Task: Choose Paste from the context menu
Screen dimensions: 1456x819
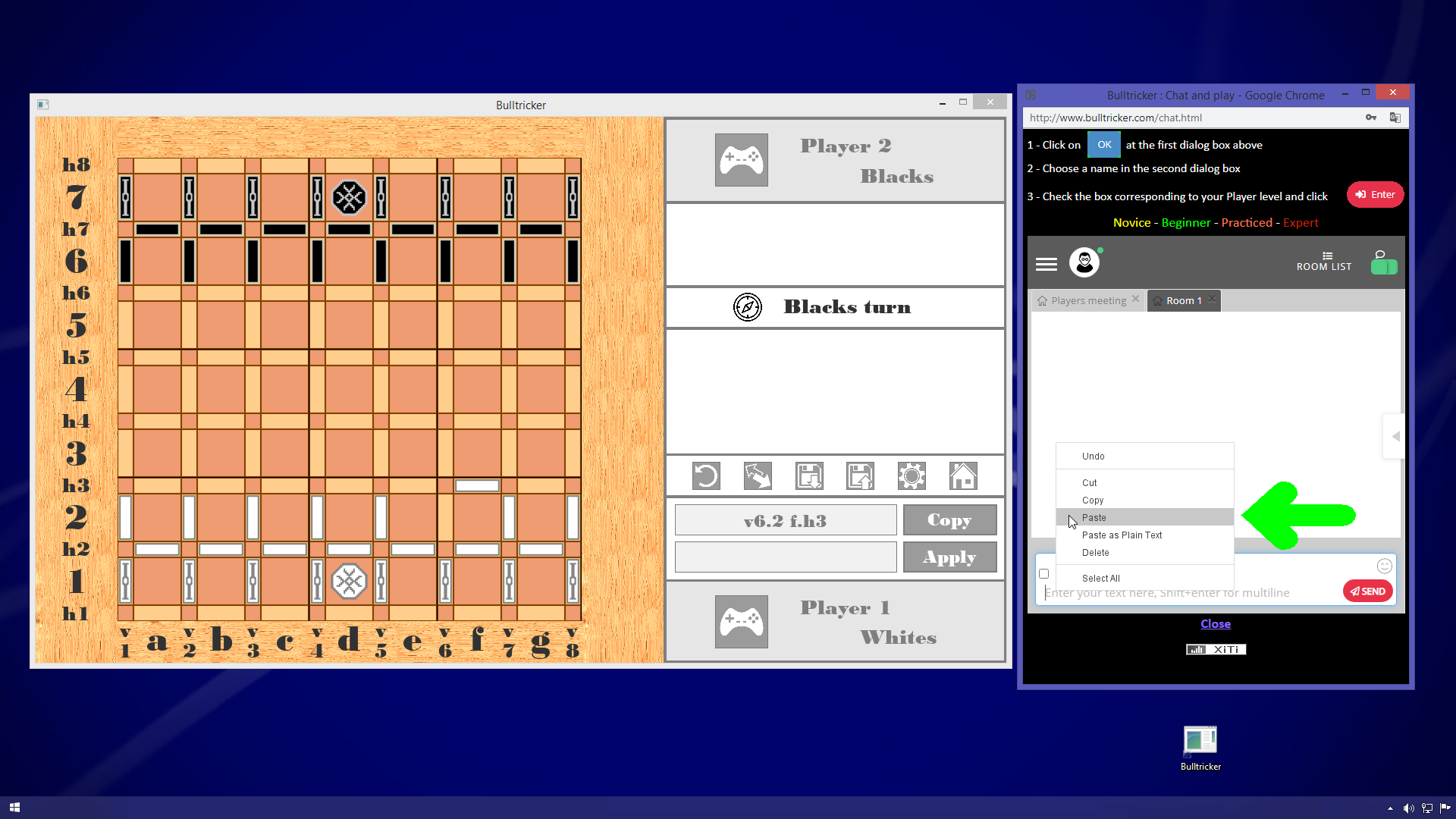Action: tap(1094, 517)
